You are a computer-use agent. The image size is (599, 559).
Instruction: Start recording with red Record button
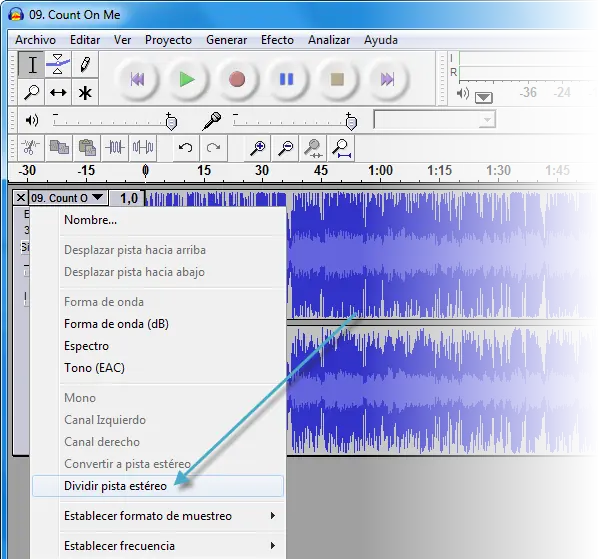point(237,79)
